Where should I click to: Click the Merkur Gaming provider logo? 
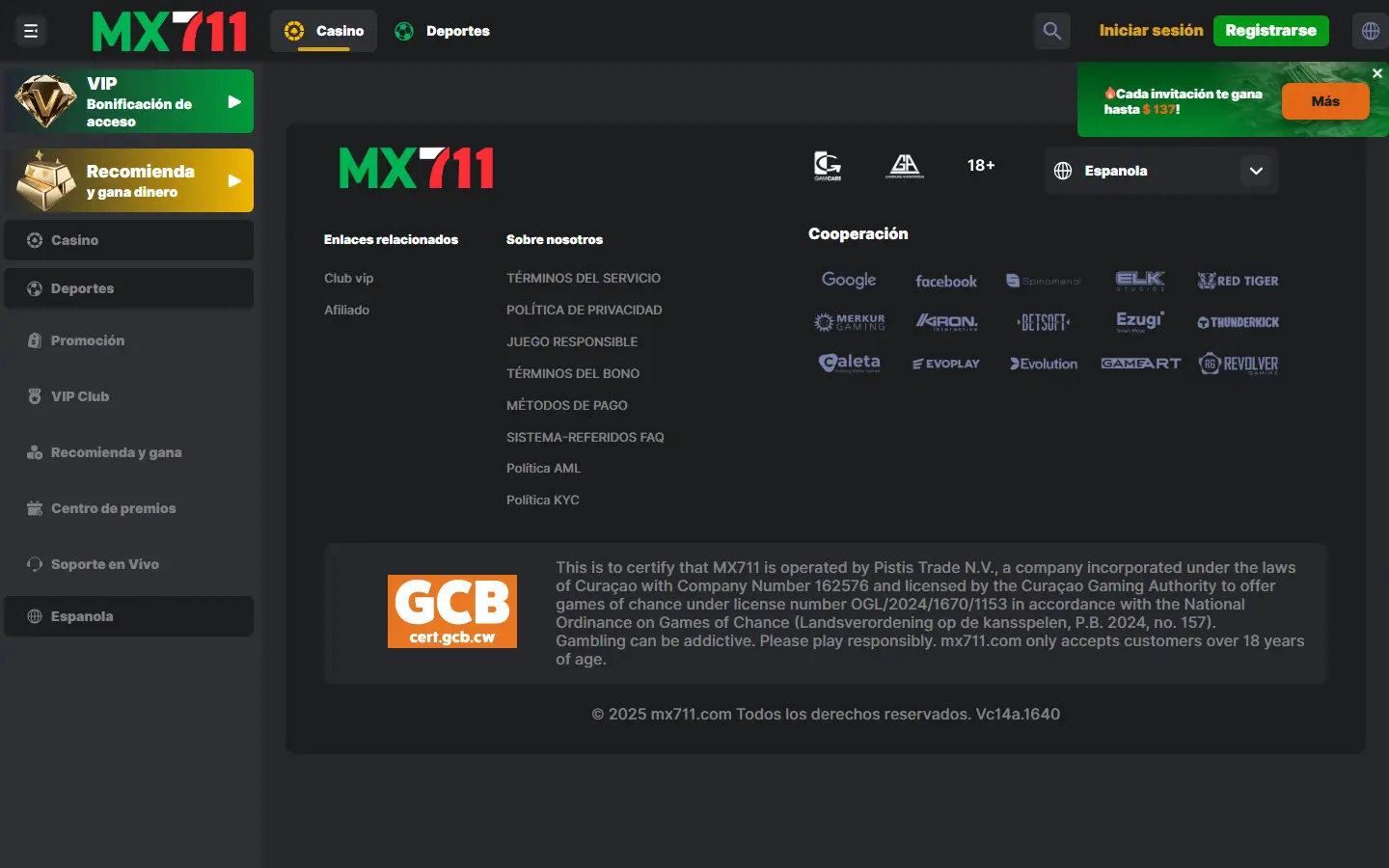(x=850, y=322)
